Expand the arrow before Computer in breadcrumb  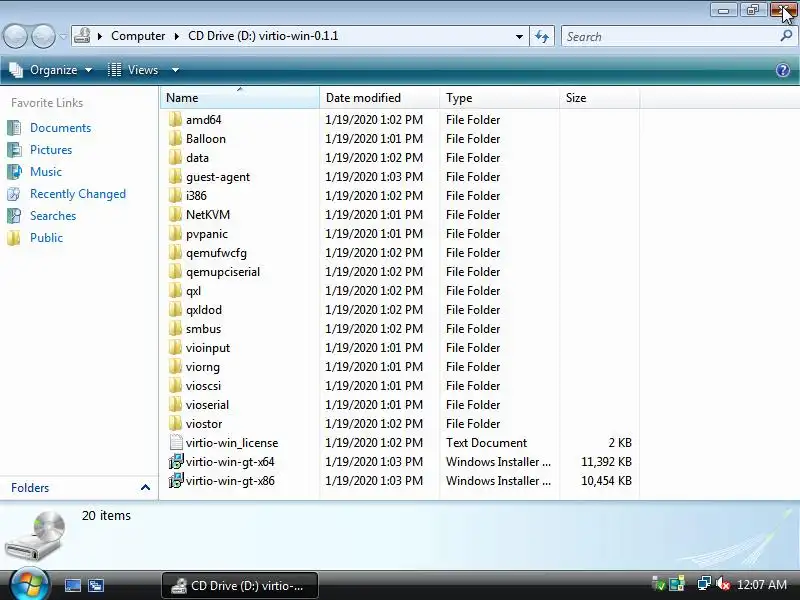click(100, 36)
